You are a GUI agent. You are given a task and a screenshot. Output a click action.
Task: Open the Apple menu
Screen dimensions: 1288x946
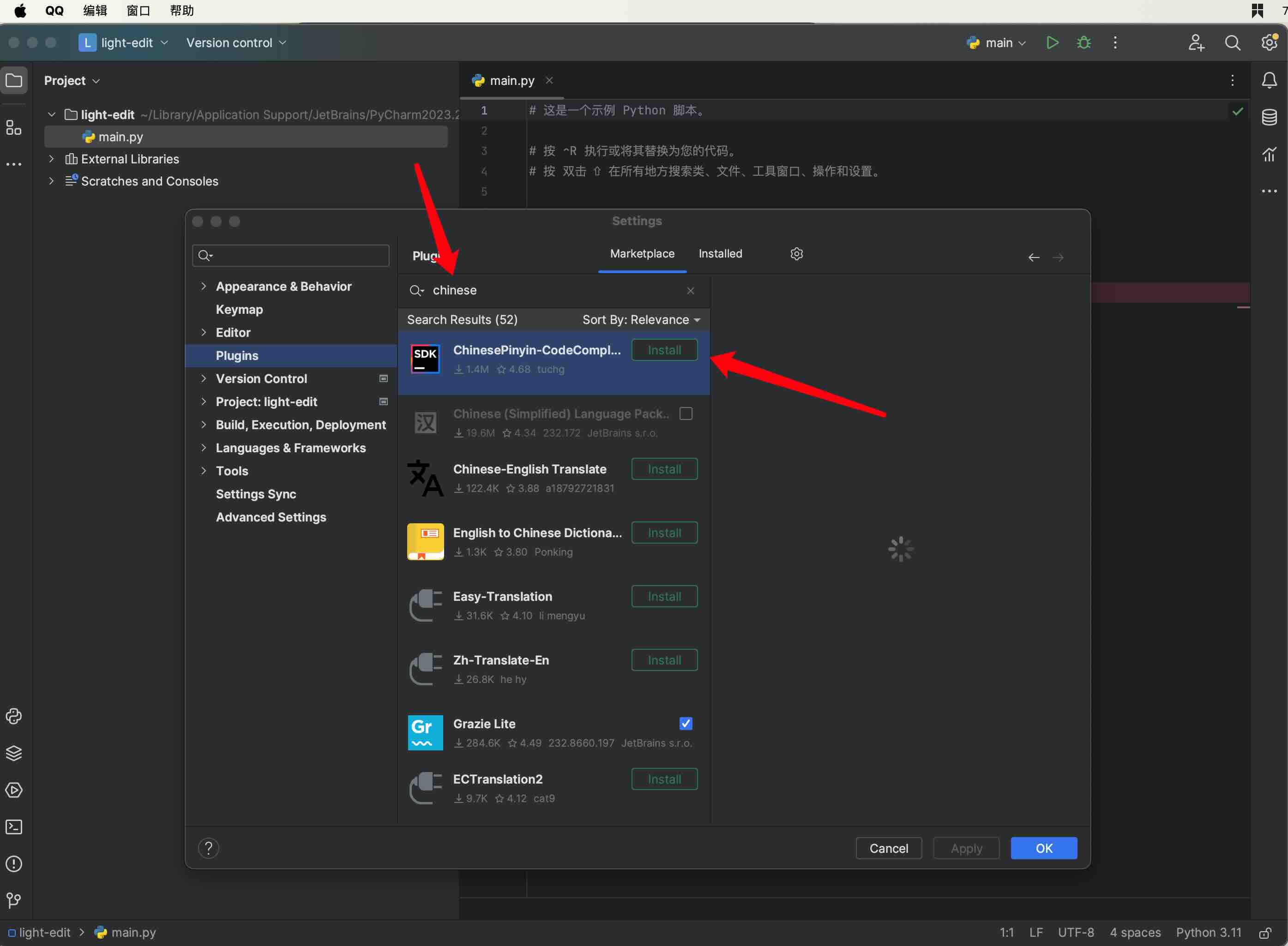click(x=20, y=10)
